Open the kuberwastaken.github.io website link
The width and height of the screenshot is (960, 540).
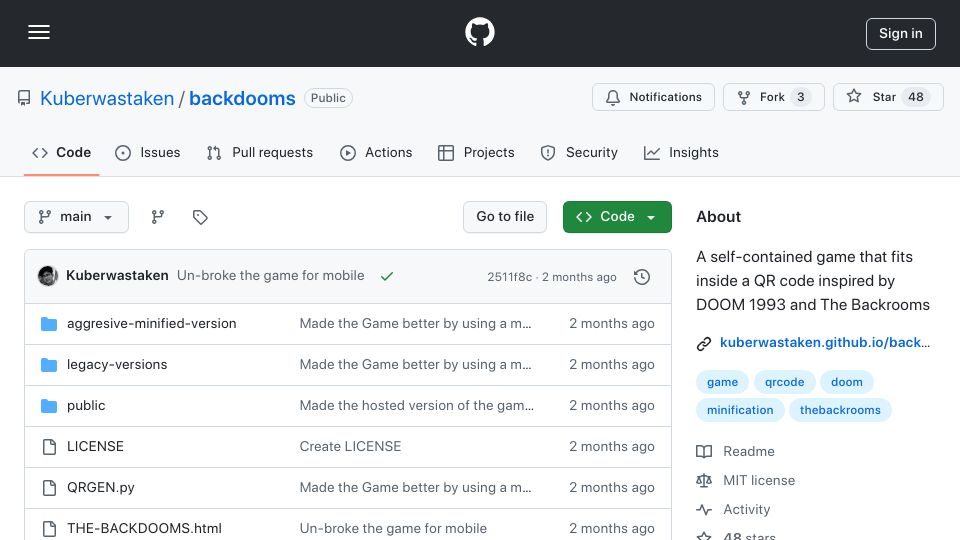825,342
